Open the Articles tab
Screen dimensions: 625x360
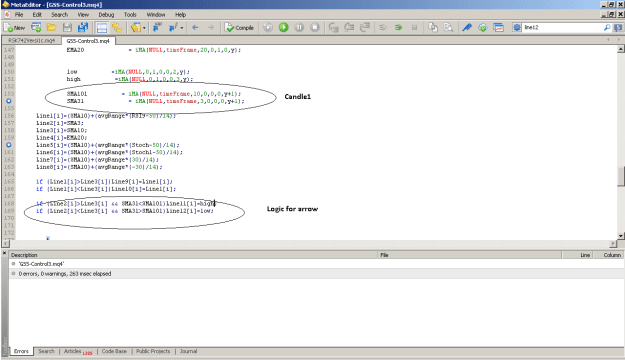click(x=78, y=351)
